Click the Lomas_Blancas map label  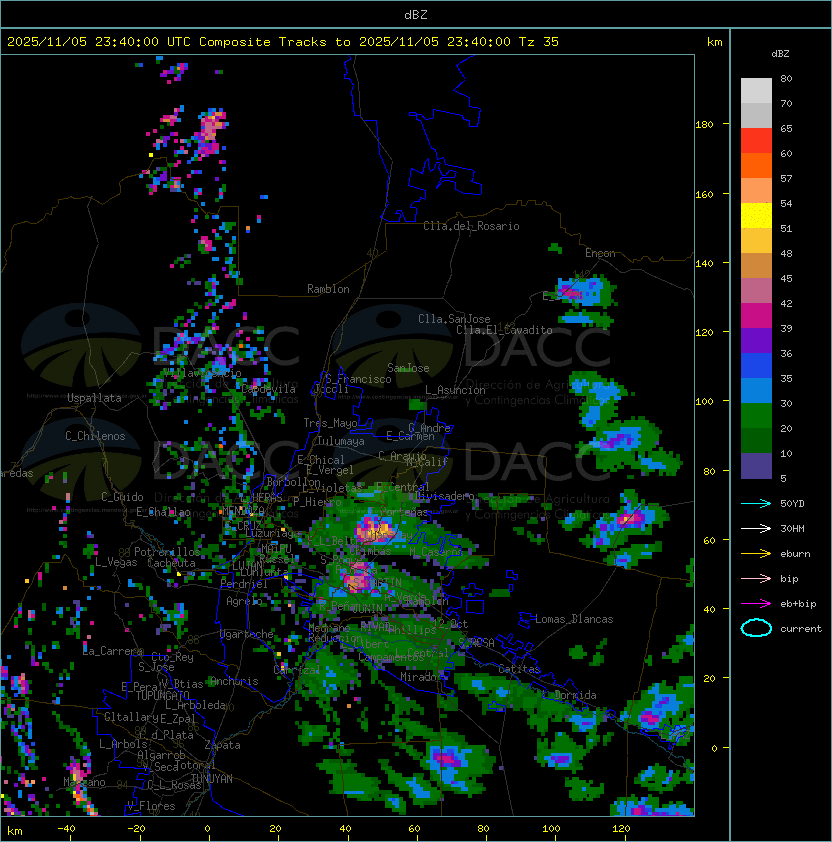(x=574, y=619)
